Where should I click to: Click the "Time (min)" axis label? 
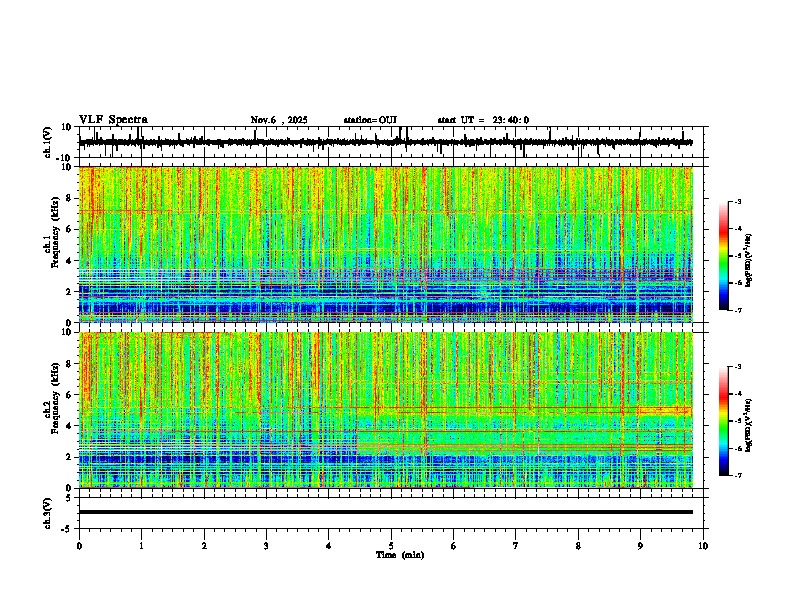(x=400, y=555)
